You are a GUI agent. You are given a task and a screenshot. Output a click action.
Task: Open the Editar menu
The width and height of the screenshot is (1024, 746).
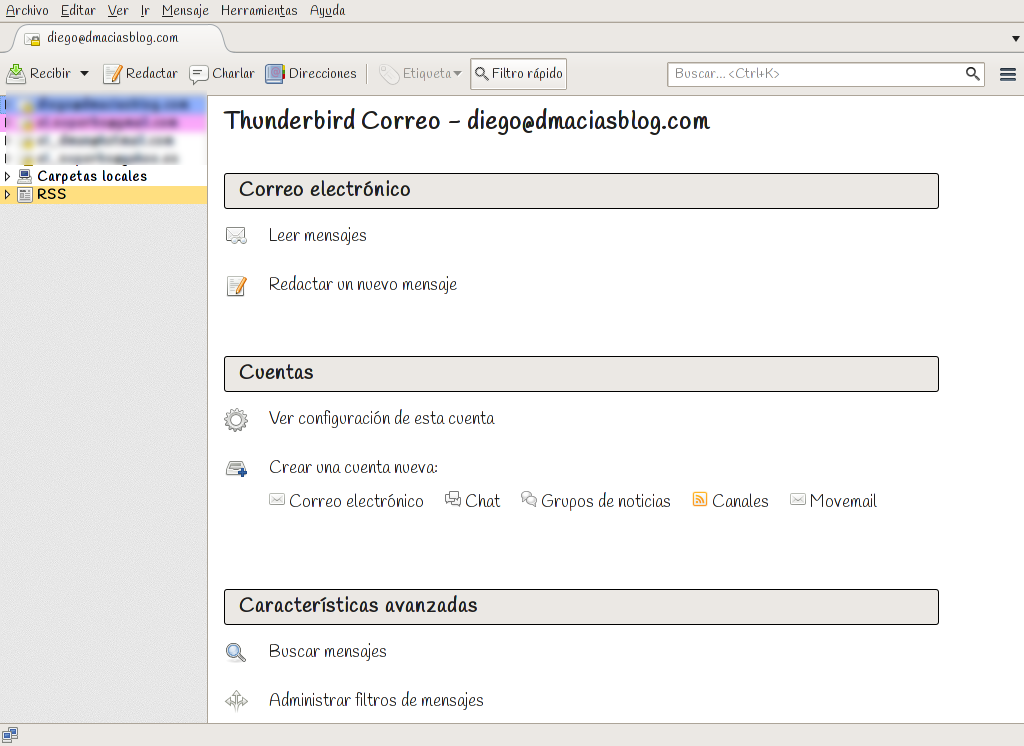tap(78, 10)
